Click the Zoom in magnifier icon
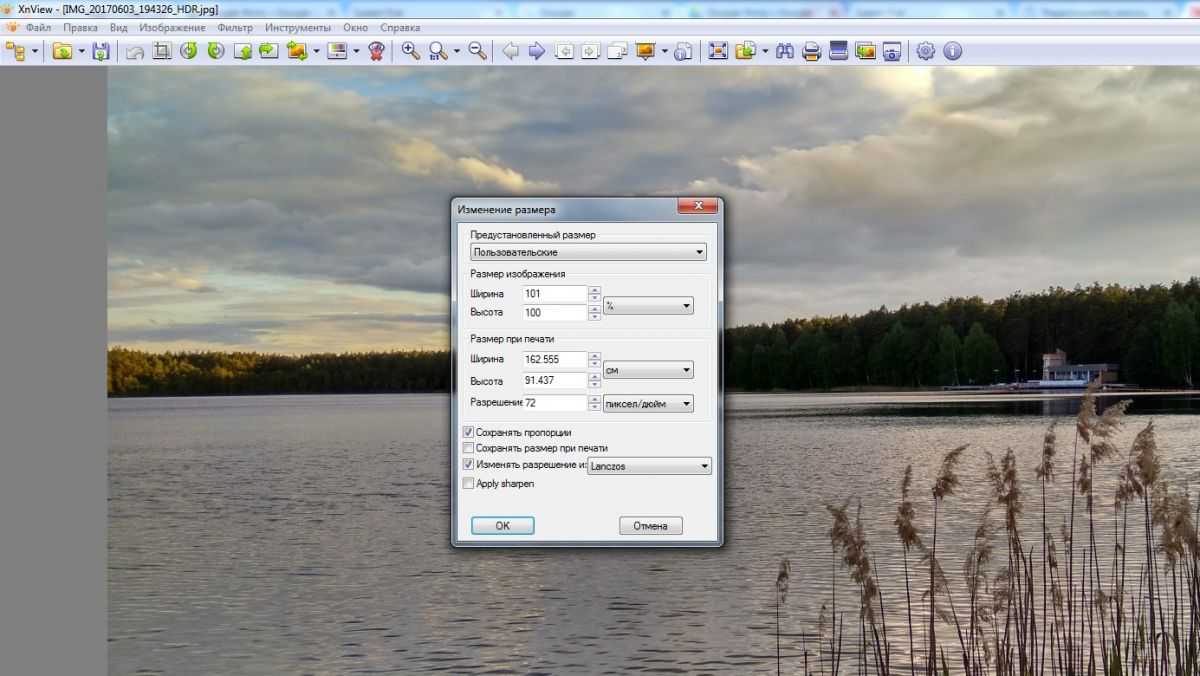1200x676 pixels. 410,51
